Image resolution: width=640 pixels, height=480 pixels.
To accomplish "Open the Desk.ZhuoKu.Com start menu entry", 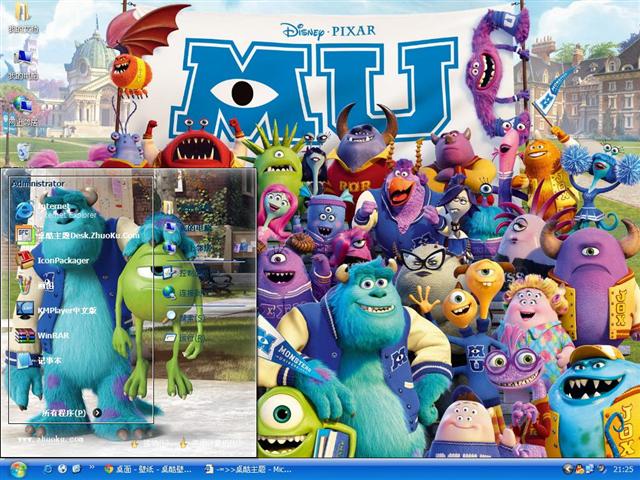I will (x=78, y=236).
